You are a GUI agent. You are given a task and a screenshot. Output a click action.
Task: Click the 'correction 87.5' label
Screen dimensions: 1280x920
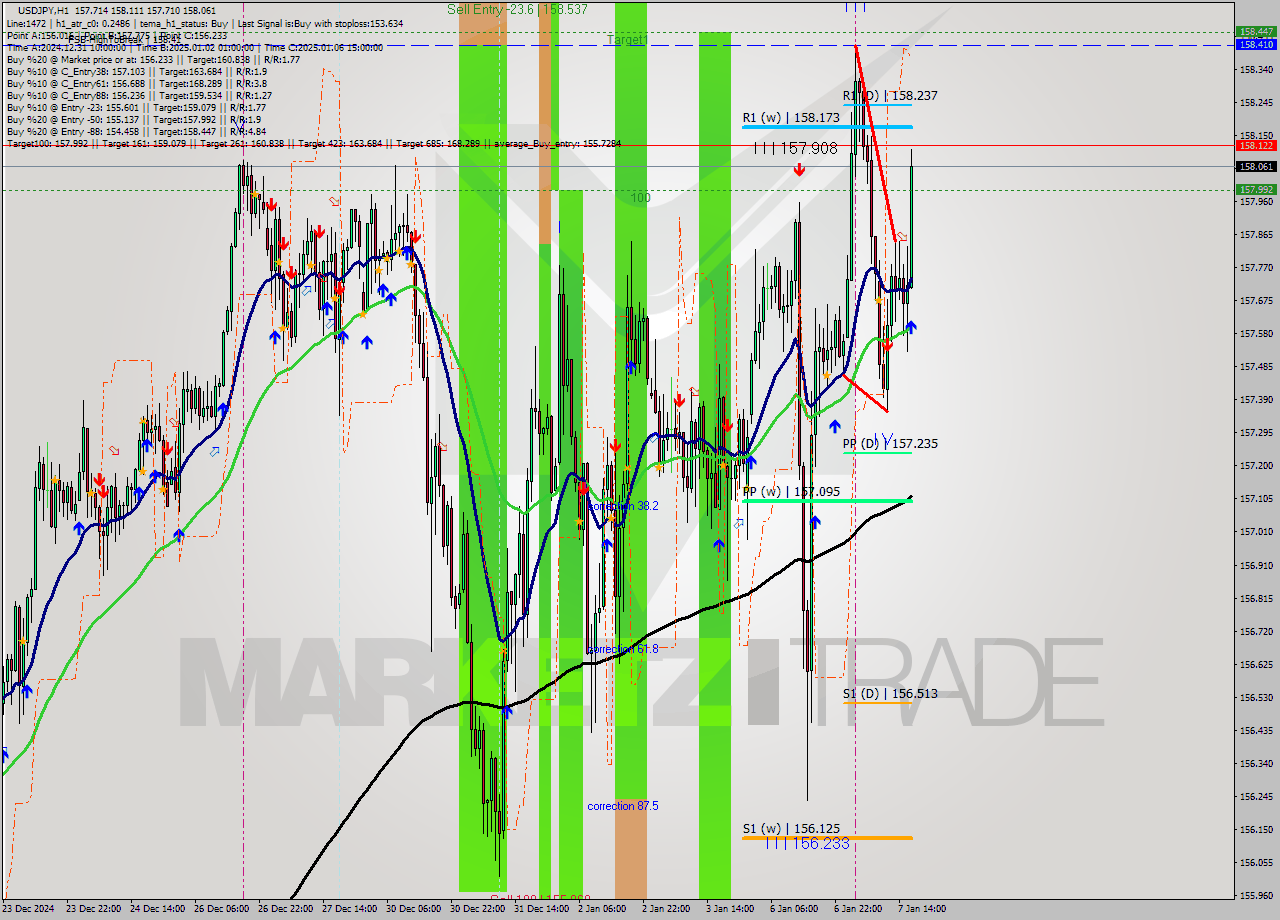623,806
